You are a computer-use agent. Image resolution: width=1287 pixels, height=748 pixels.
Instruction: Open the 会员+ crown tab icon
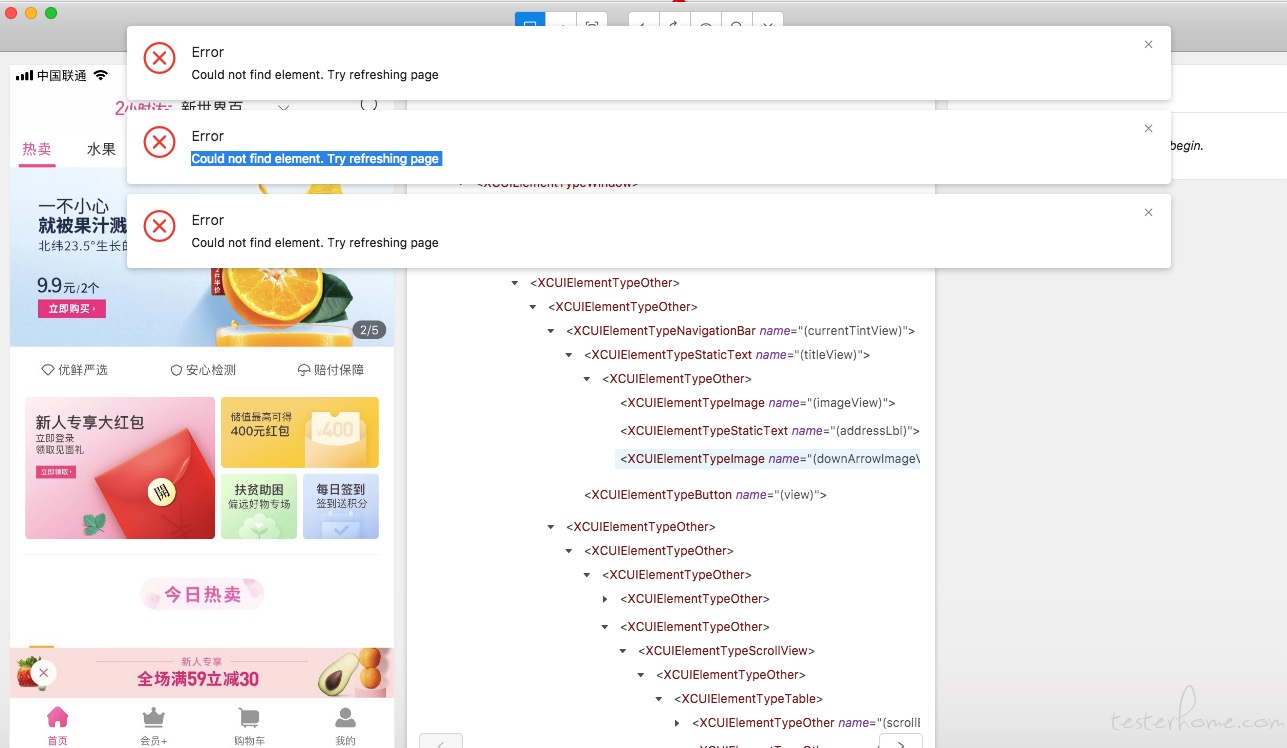click(x=153, y=717)
